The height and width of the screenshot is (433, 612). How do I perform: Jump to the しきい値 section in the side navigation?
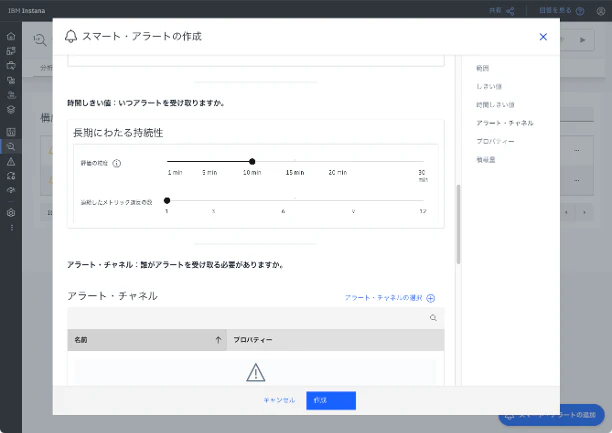click(489, 86)
